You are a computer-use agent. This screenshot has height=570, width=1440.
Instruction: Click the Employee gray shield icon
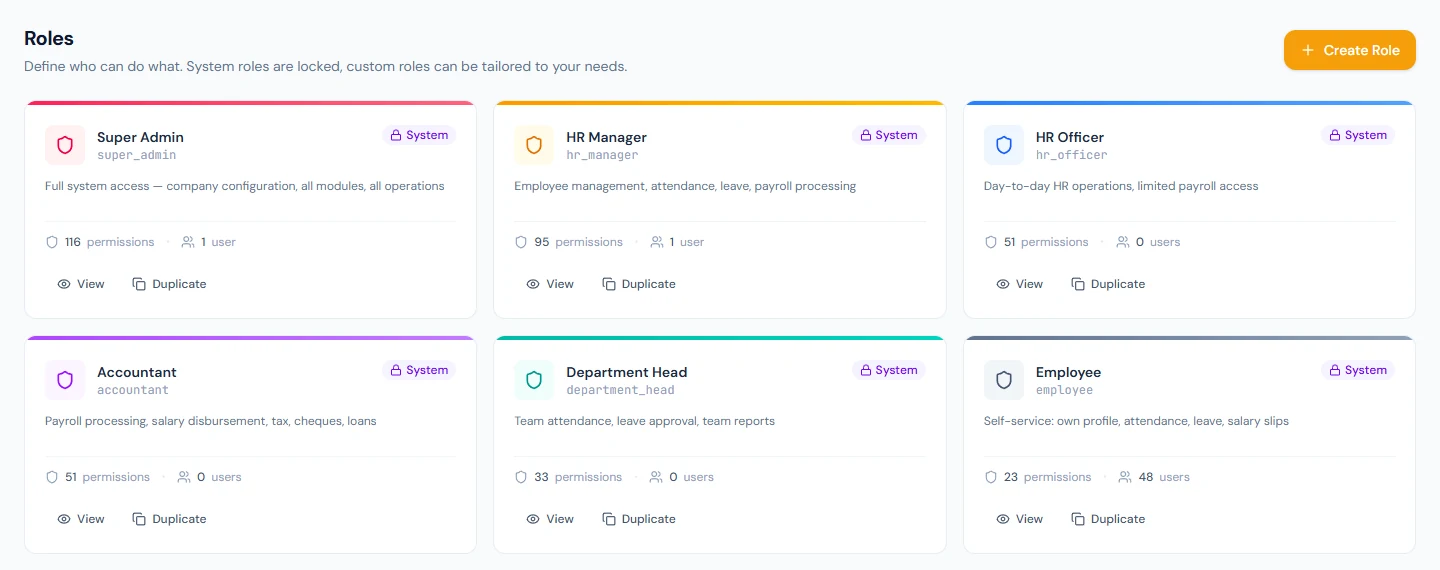point(1004,380)
